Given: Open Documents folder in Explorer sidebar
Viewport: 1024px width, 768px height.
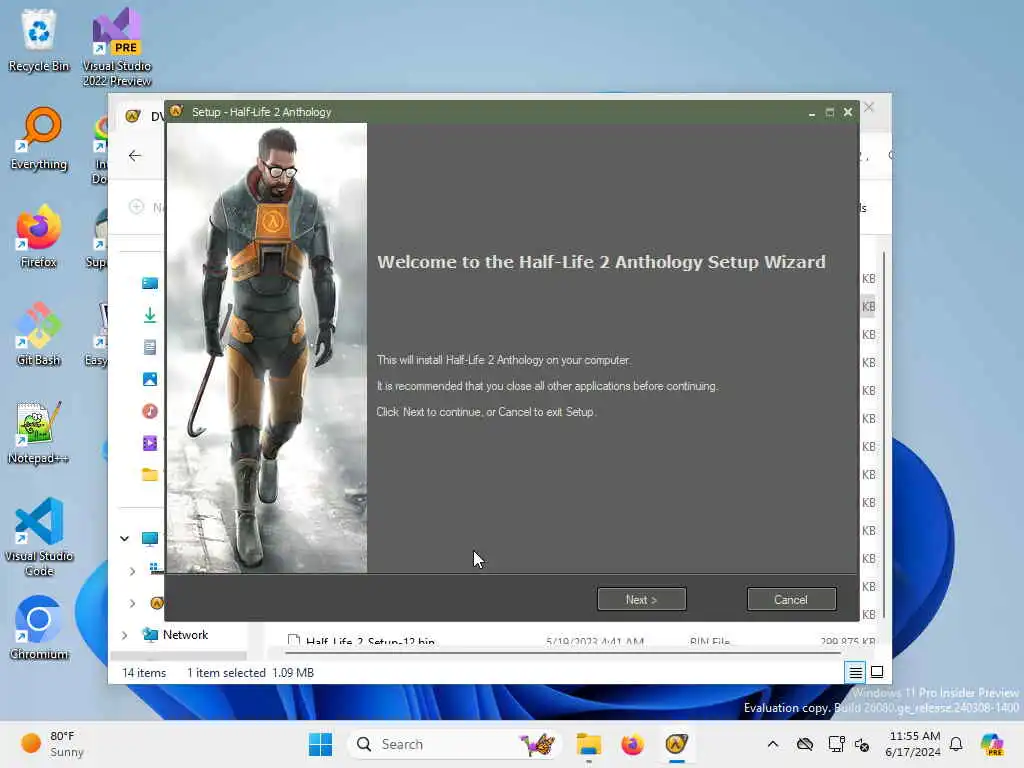Looking at the screenshot, I should (150, 347).
